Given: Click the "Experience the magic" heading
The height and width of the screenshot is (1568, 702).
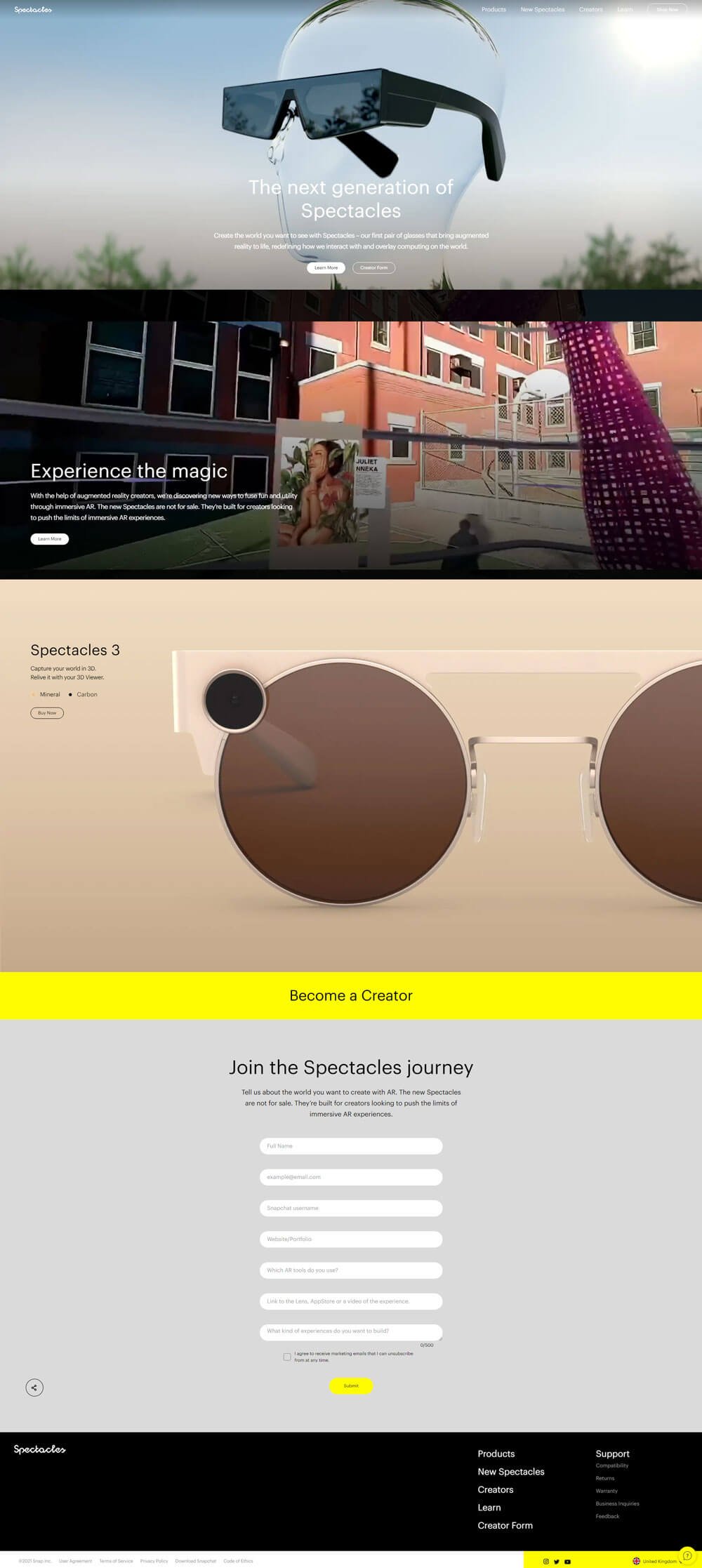Looking at the screenshot, I should (x=129, y=471).
